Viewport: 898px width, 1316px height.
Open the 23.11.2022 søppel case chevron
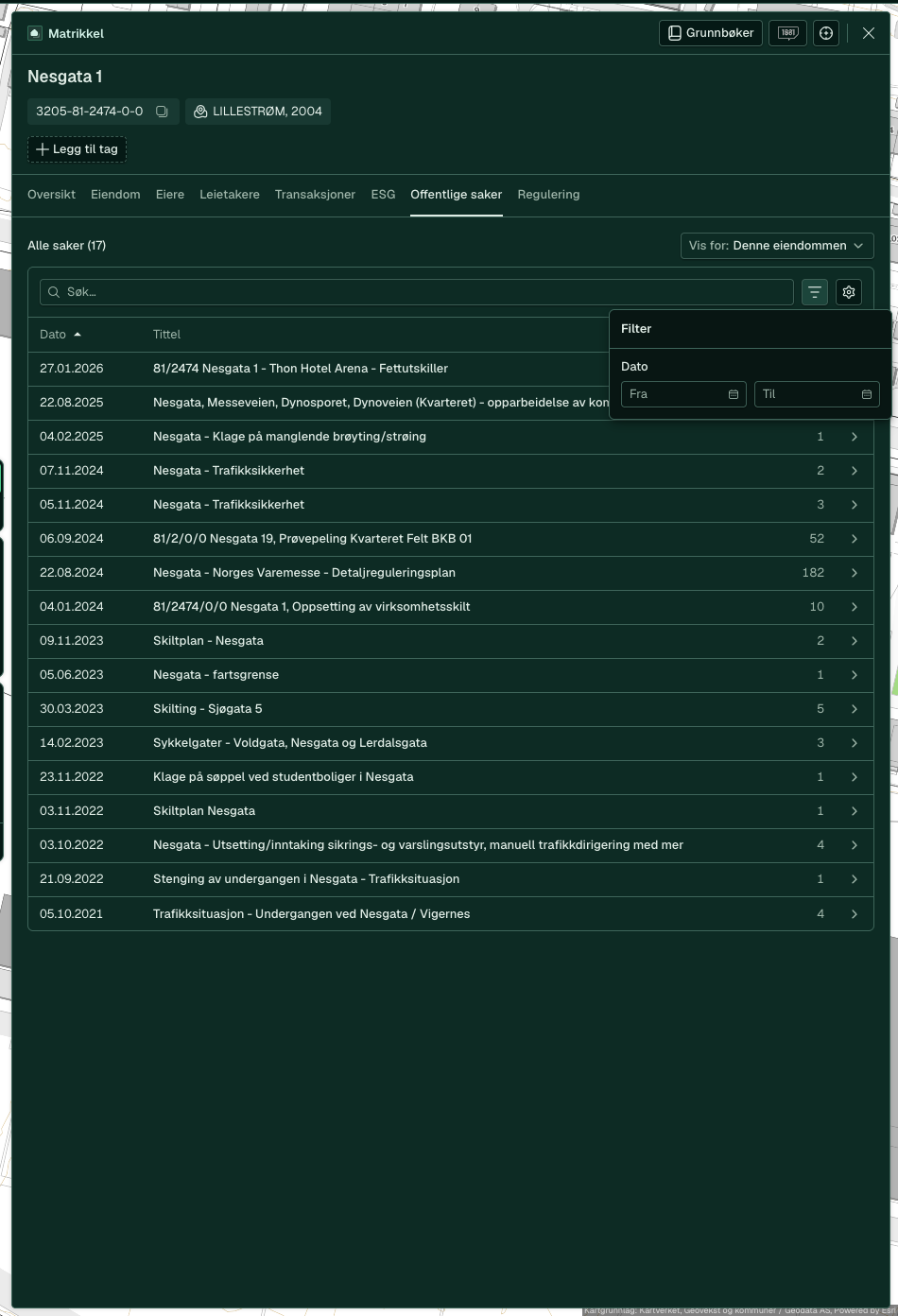855,777
